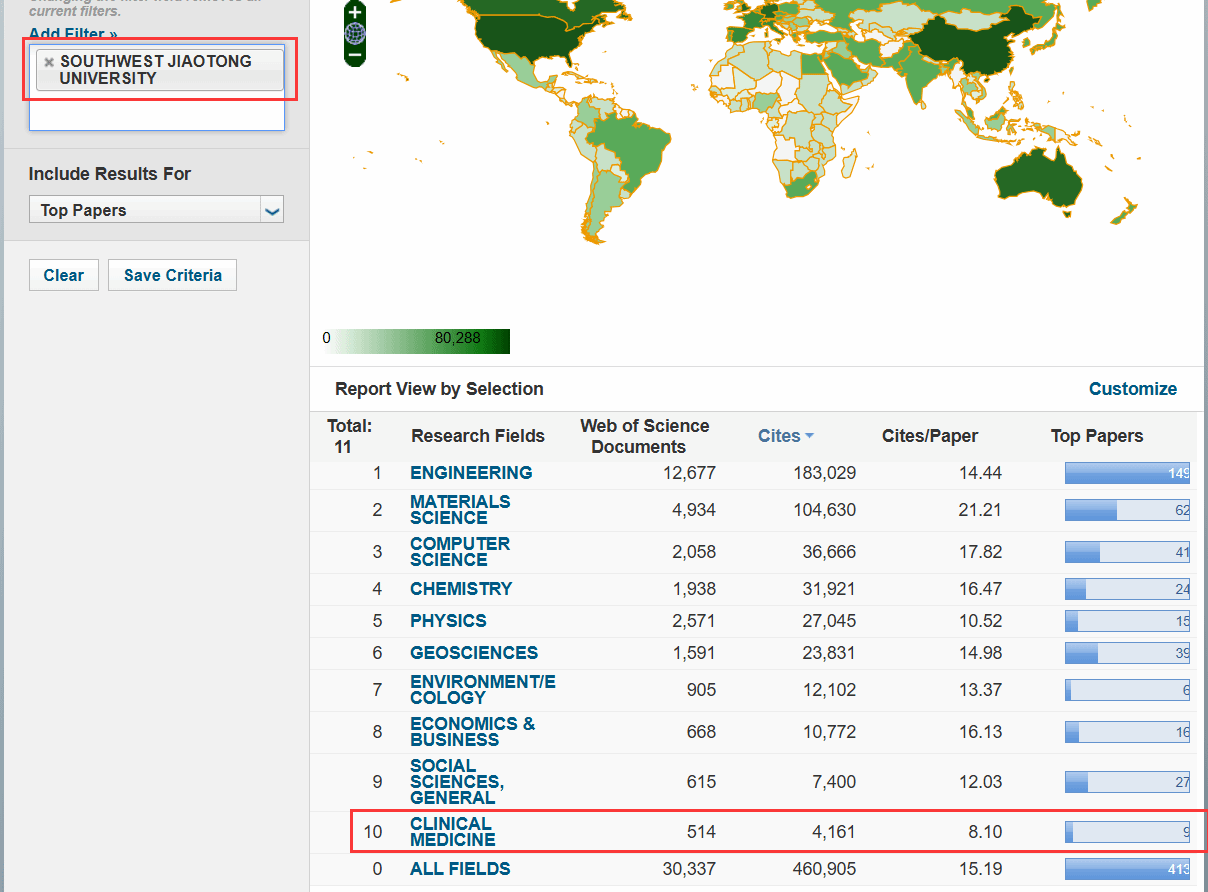Sort table by Cites column arrow
Viewport: 1208px width, 892px height.
point(809,436)
